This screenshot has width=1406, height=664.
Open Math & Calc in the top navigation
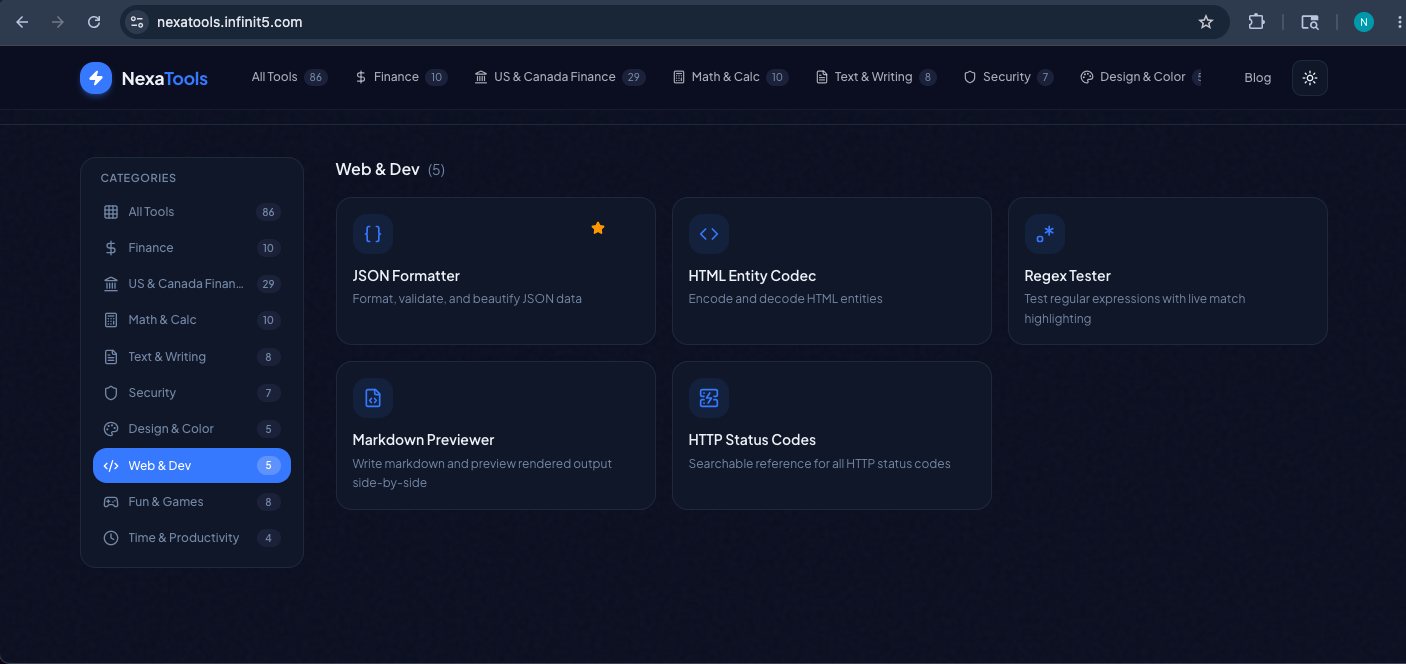(x=730, y=77)
